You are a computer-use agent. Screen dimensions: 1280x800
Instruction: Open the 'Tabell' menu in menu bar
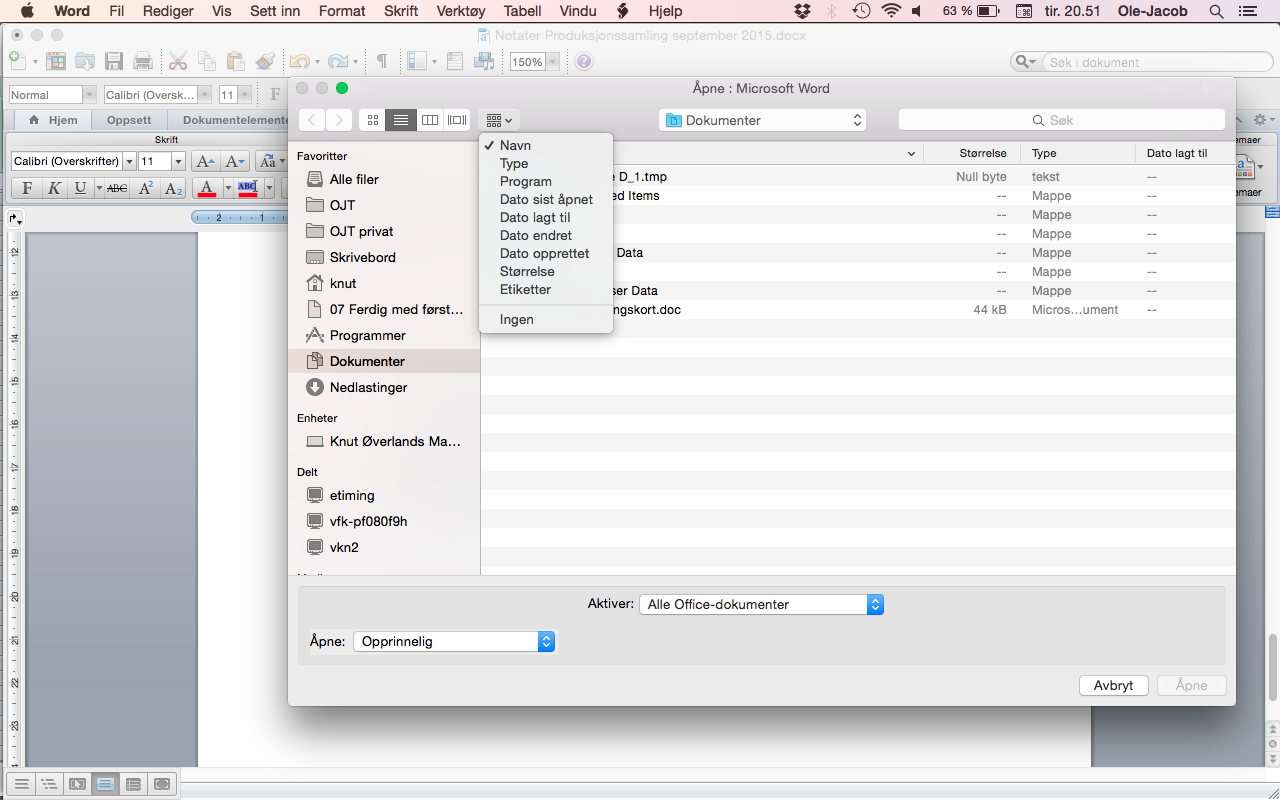point(523,11)
